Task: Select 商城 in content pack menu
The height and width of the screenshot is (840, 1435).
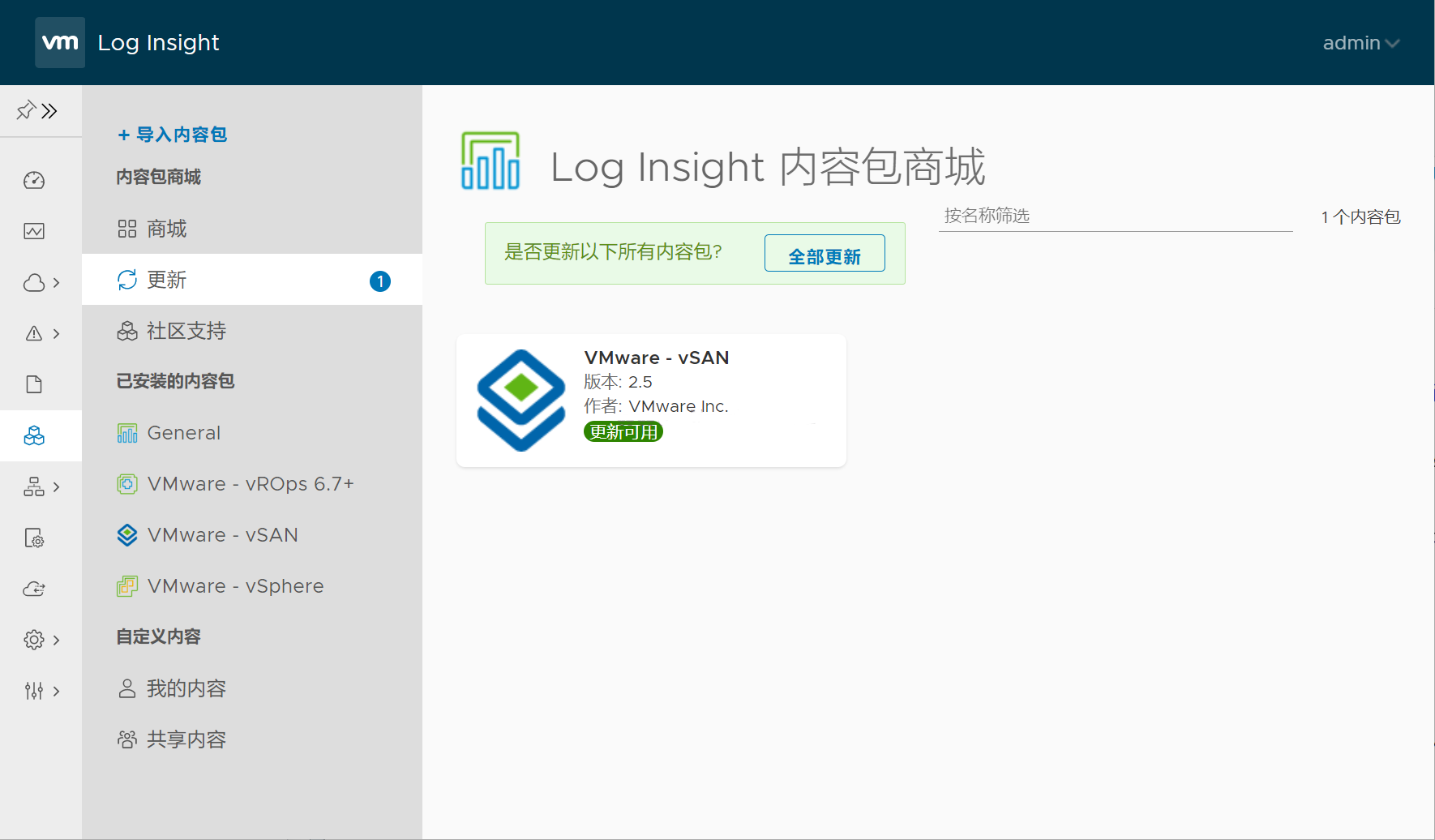Action: (167, 229)
